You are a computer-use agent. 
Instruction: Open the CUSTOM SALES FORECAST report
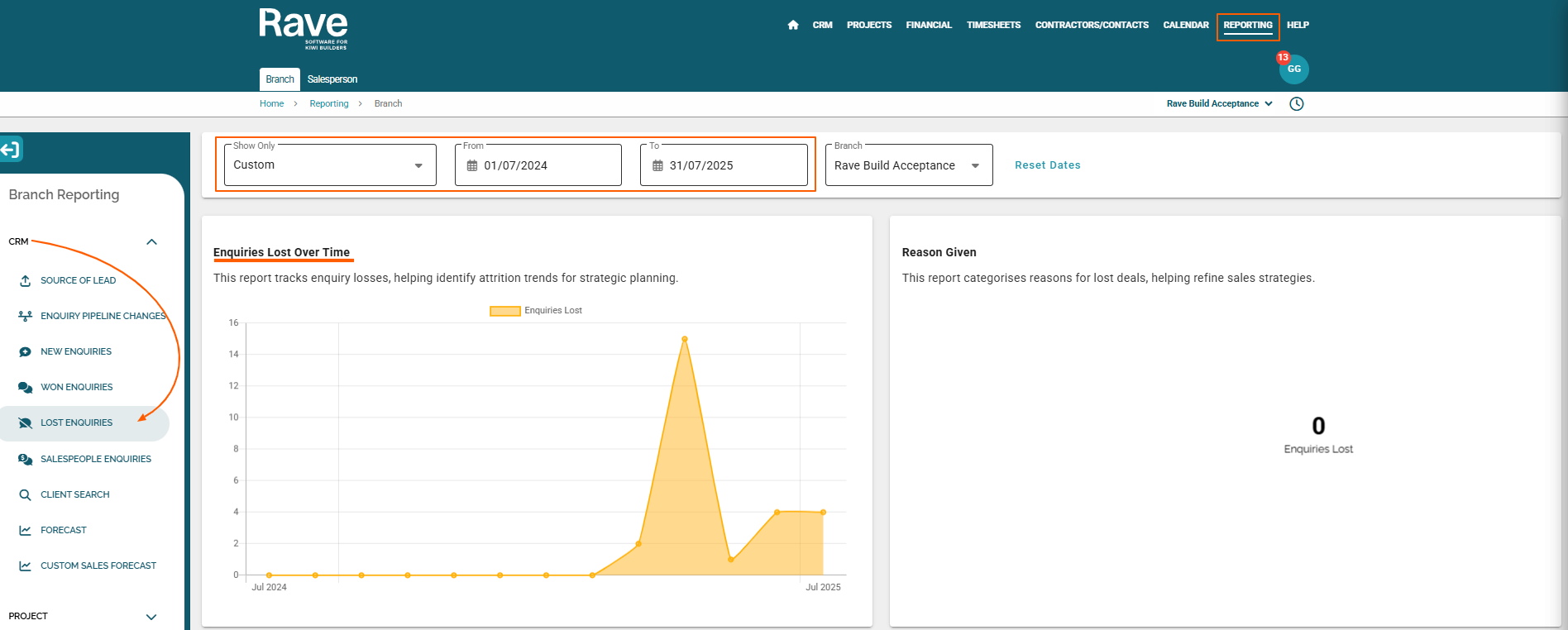point(98,566)
